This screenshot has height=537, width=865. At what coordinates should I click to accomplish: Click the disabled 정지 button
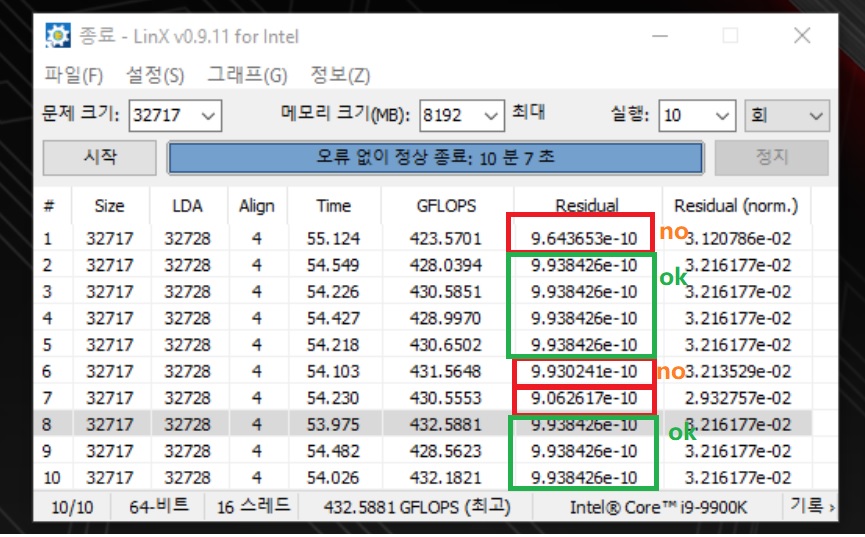(x=771, y=158)
